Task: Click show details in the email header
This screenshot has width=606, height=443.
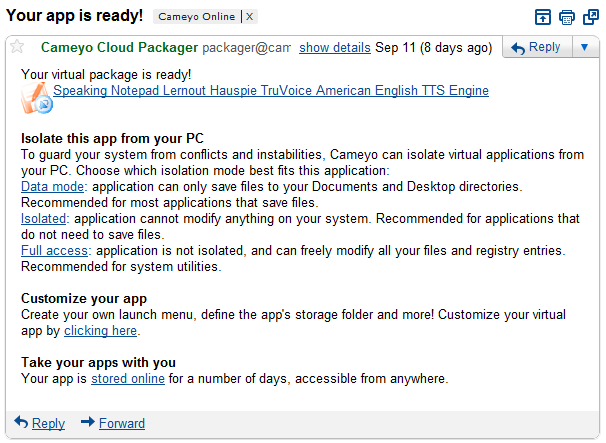Action: pyautogui.click(x=335, y=48)
